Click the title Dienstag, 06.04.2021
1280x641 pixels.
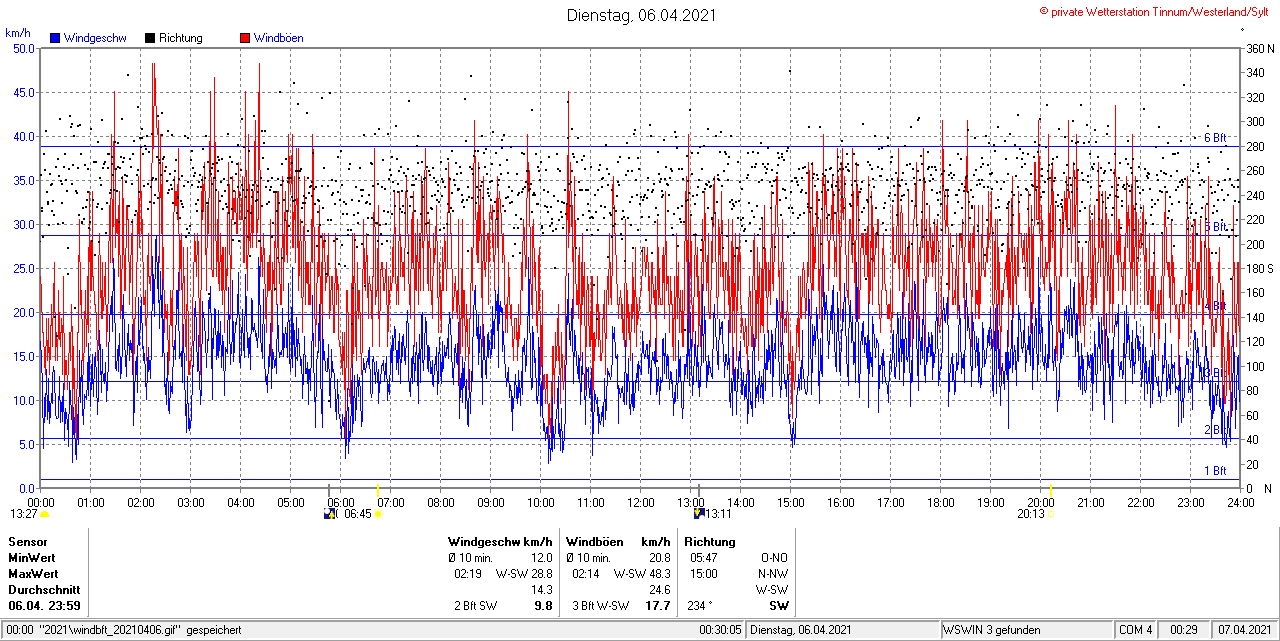pos(641,15)
